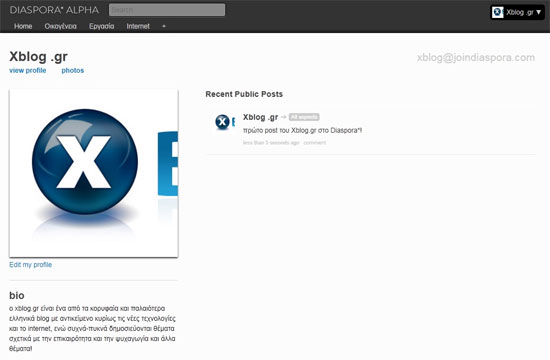Click the user avatar icon in header

coord(497,12)
